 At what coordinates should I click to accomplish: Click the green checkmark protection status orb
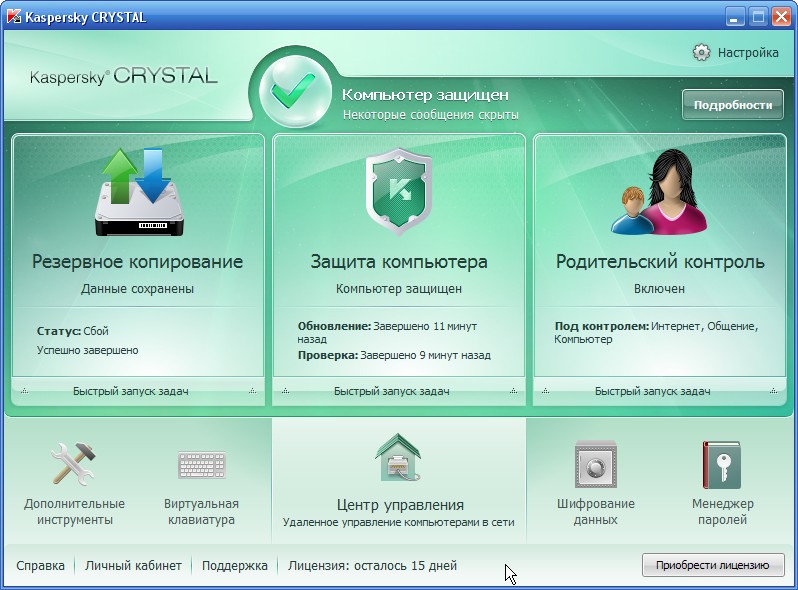pos(295,91)
